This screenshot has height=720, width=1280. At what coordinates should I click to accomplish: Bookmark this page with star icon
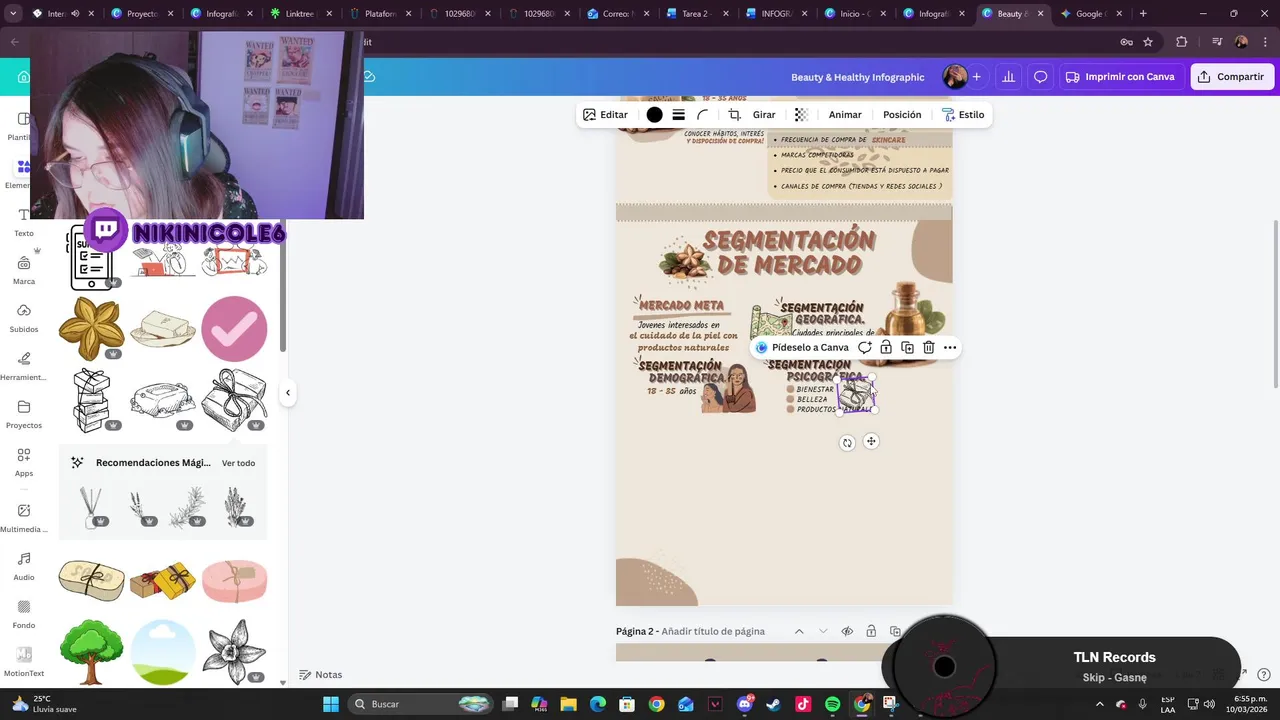pyautogui.click(x=1148, y=42)
